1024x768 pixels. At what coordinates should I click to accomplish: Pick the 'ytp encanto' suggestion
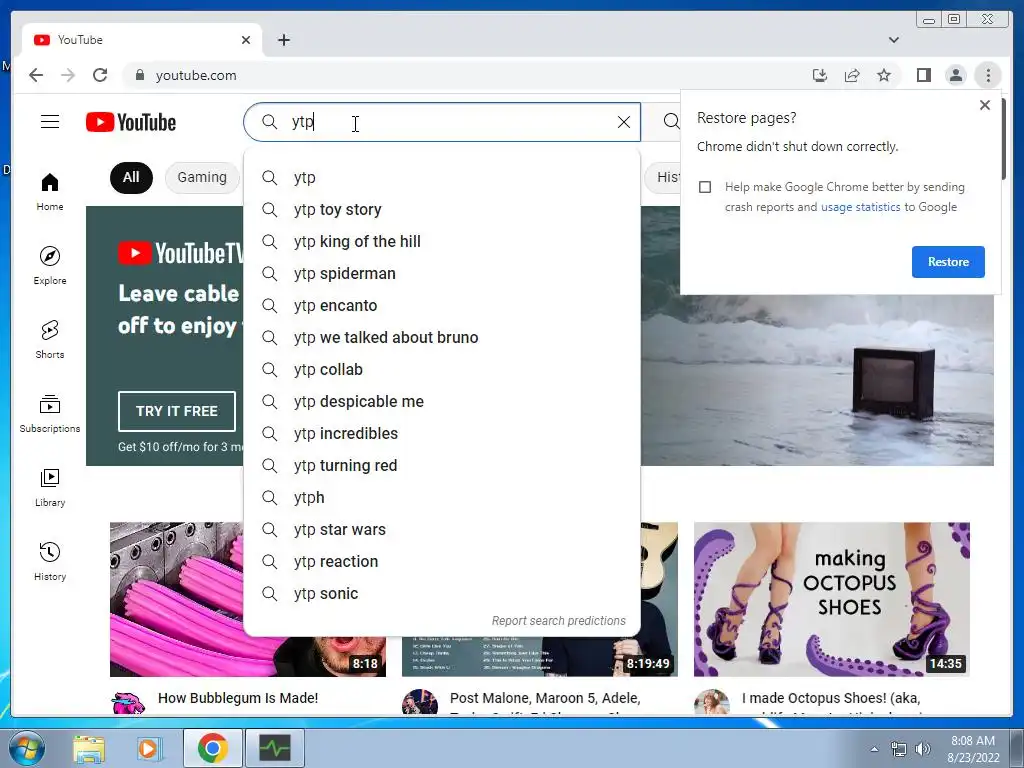[441, 306]
